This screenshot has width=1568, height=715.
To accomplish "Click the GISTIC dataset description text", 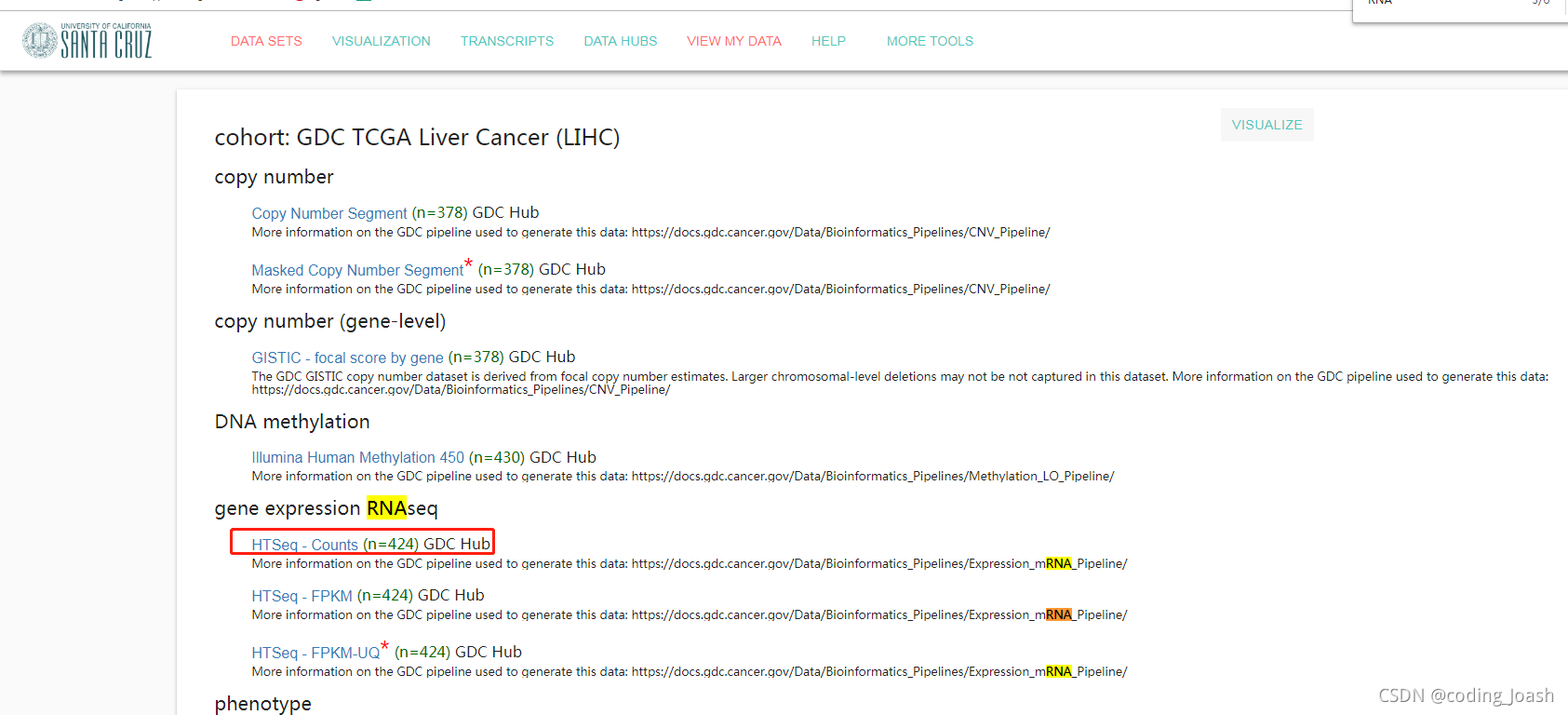I will pos(900,384).
